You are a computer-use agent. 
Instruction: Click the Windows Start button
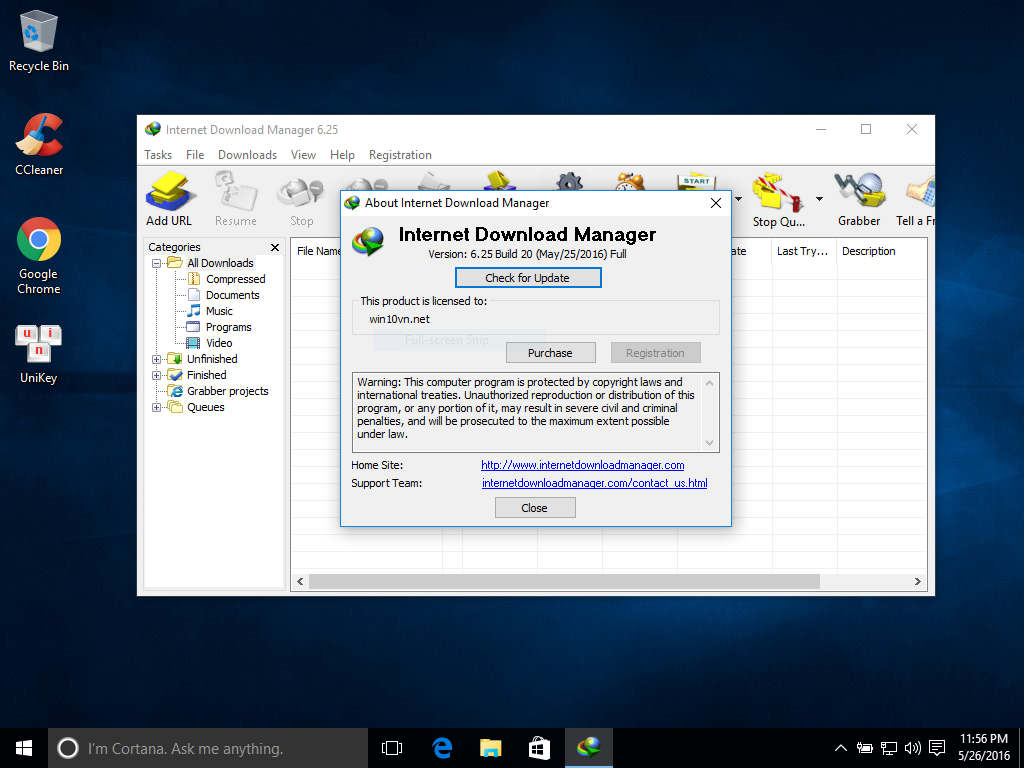click(x=24, y=748)
